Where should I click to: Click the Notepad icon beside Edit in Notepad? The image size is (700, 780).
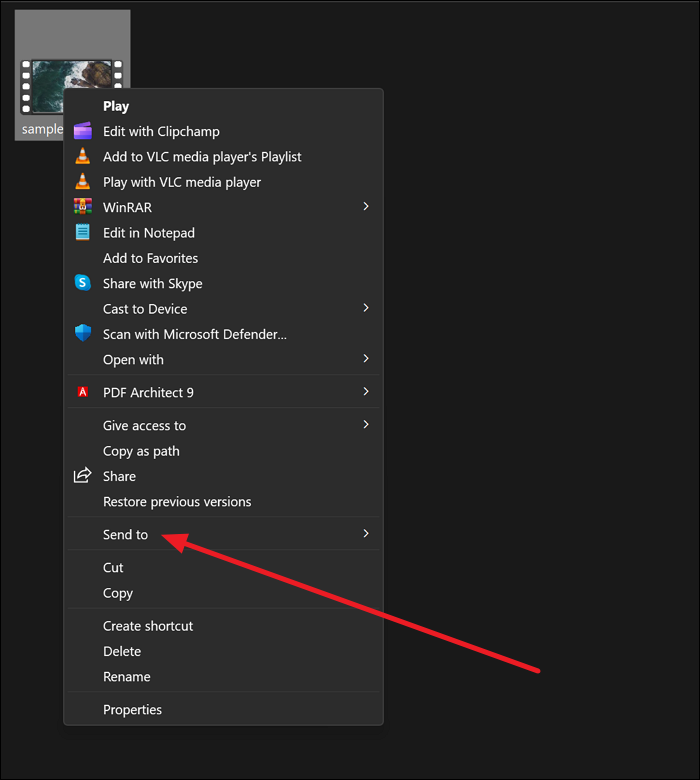[83, 233]
